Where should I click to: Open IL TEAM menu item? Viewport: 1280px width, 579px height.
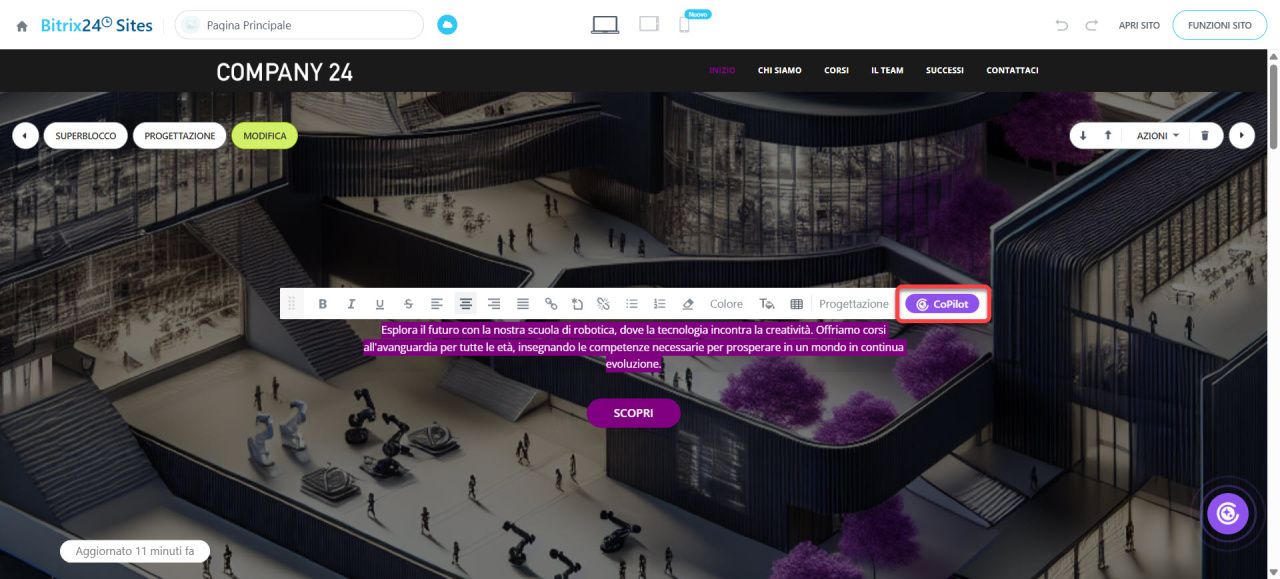(887, 71)
